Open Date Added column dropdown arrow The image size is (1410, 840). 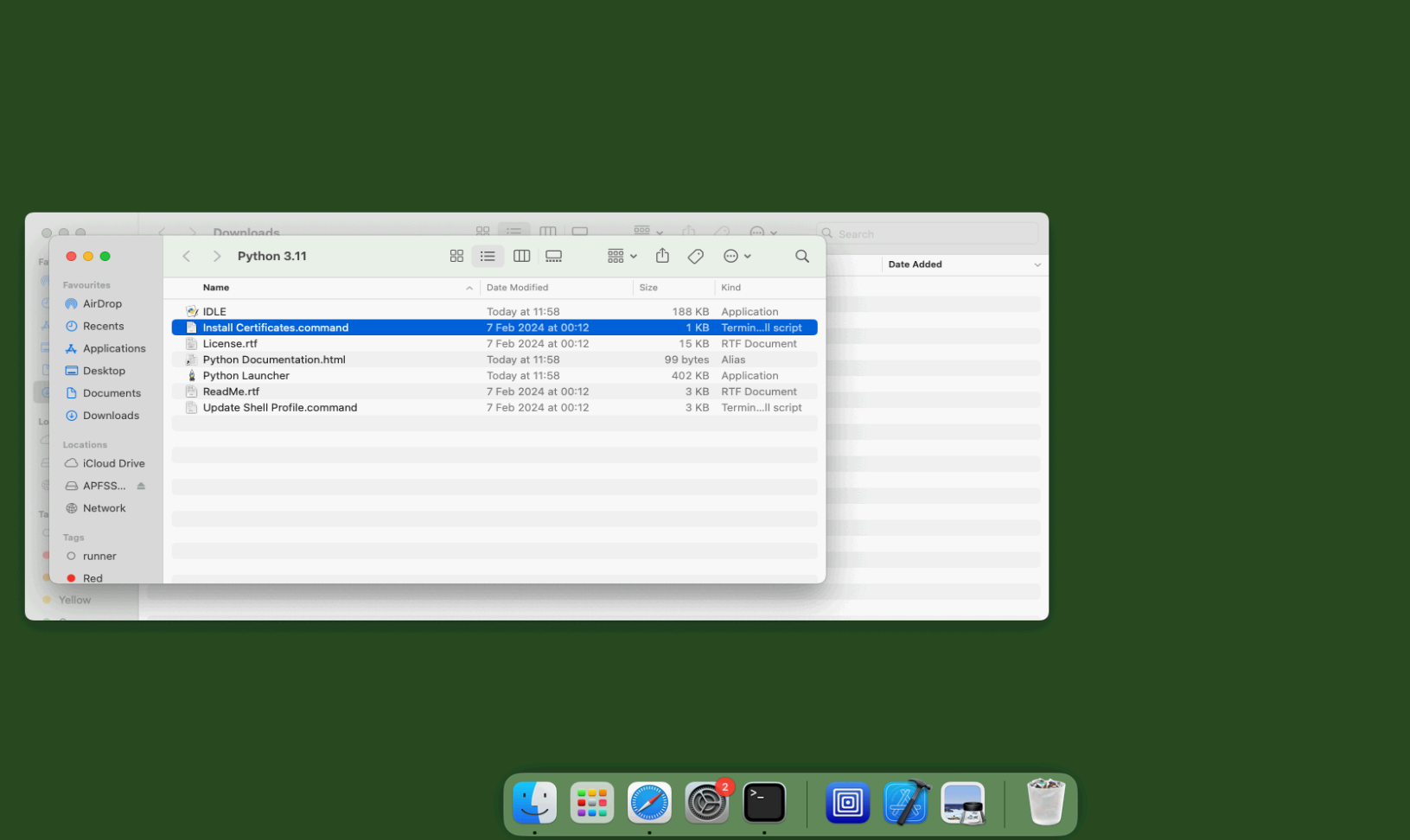[1037, 265]
